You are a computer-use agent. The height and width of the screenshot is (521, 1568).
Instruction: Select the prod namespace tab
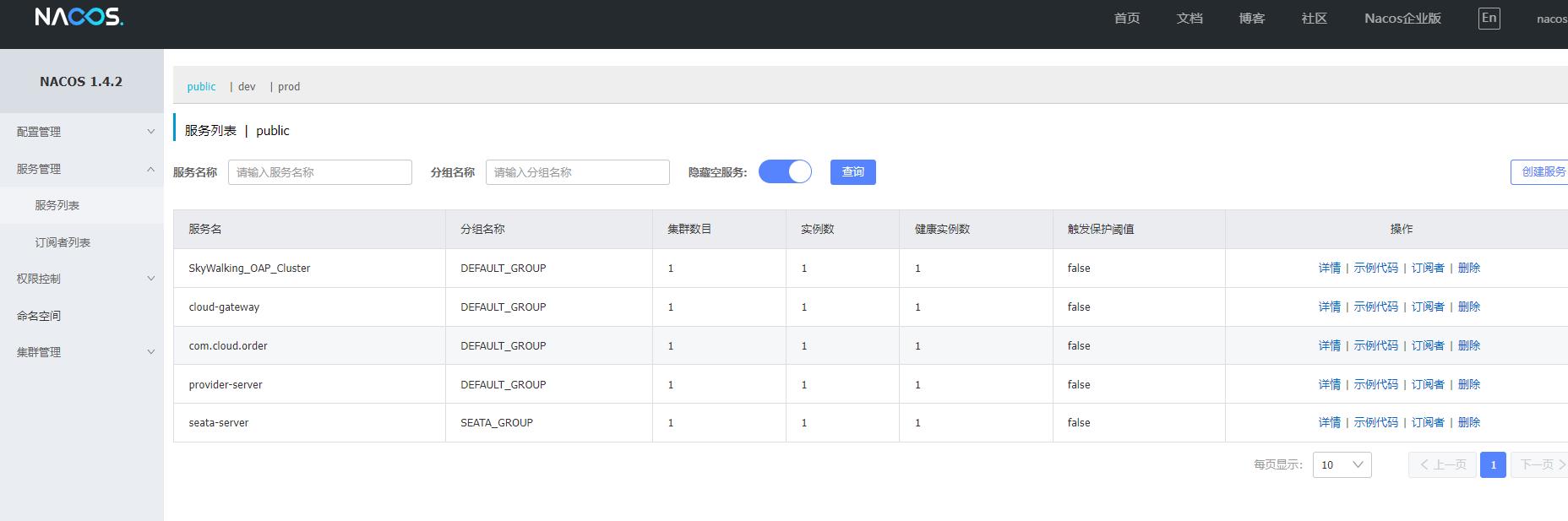(289, 86)
